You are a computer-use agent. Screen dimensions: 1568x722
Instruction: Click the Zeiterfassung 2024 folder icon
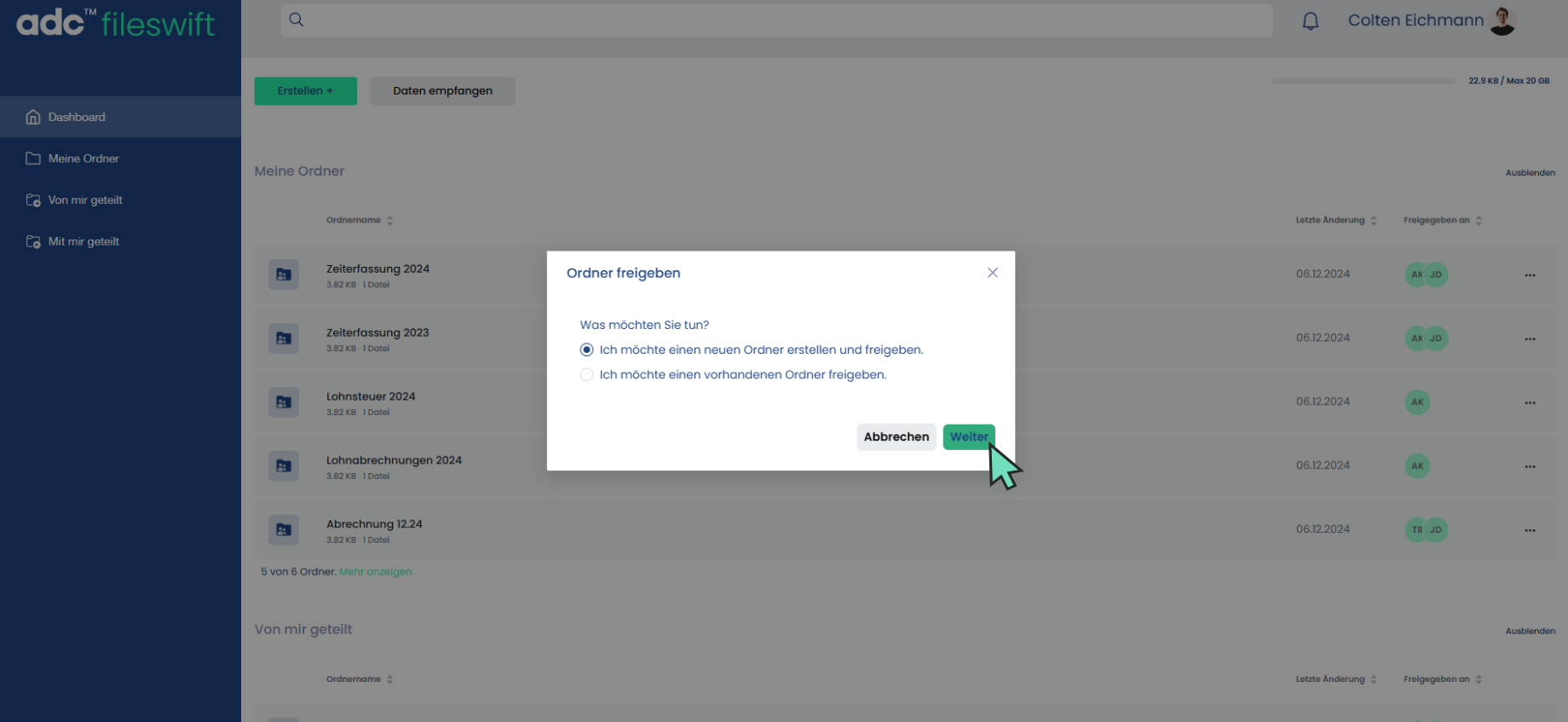click(x=284, y=274)
